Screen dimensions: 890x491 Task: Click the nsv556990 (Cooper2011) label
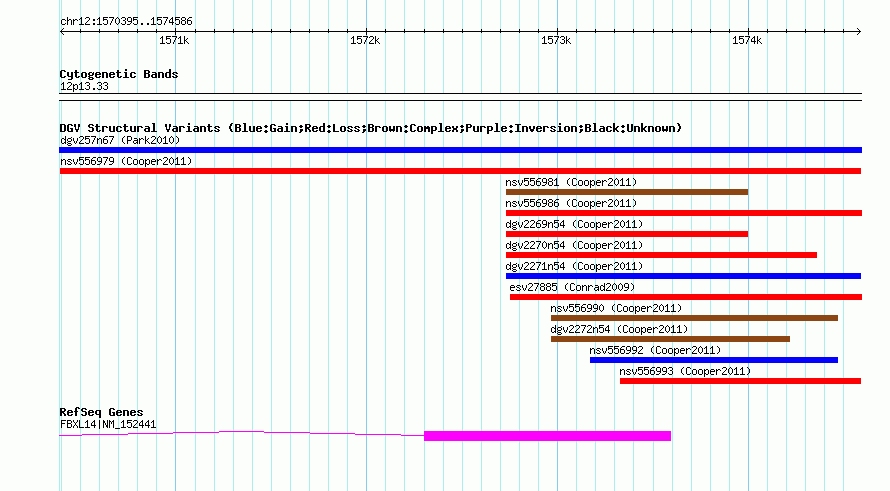click(x=616, y=308)
